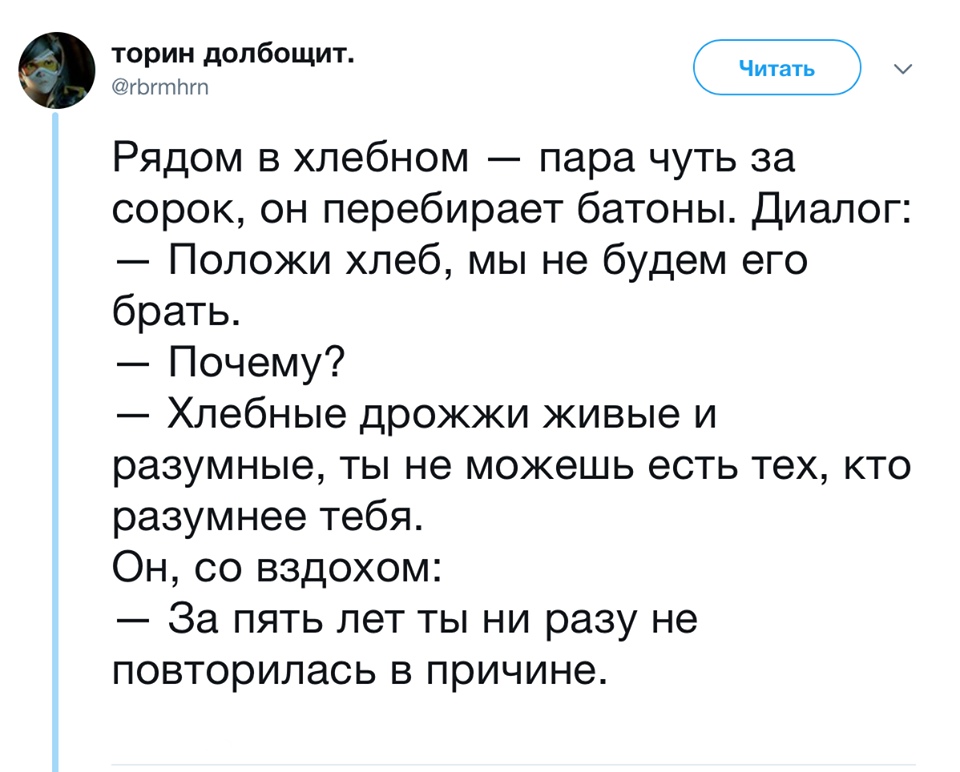The width and height of the screenshot is (960, 772).
Task: Click the line "— Хлебные дрожжи живые и"
Action: click(418, 415)
